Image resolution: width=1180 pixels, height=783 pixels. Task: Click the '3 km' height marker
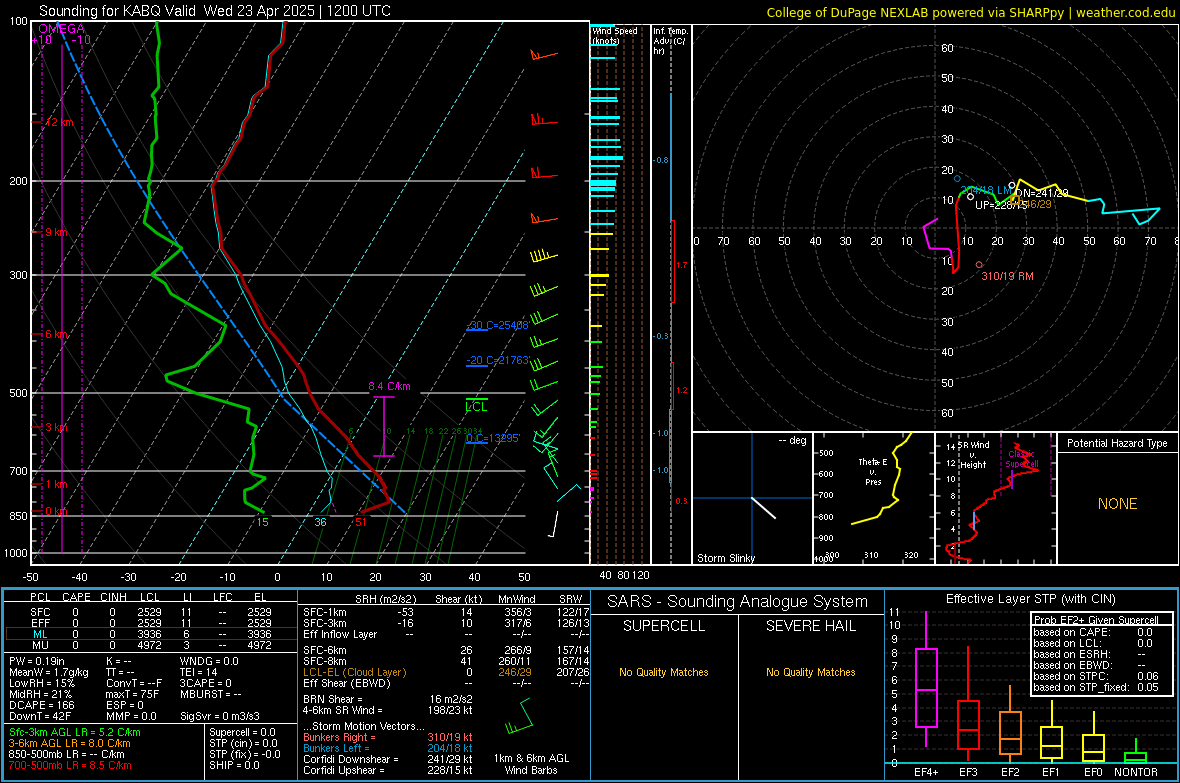coord(56,427)
